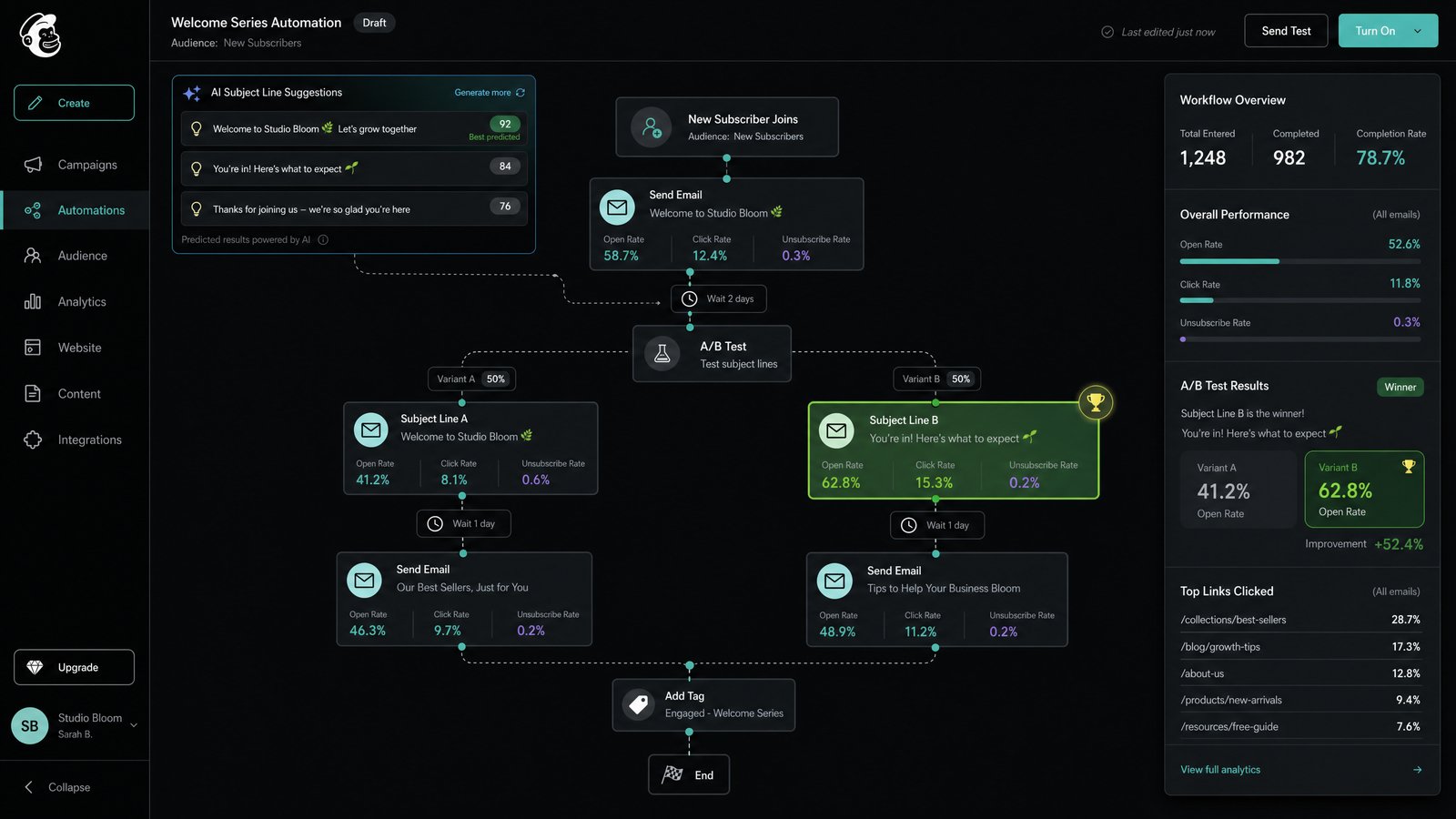Open the Campaigns section
The height and width of the screenshot is (819, 1456).
[75, 165]
